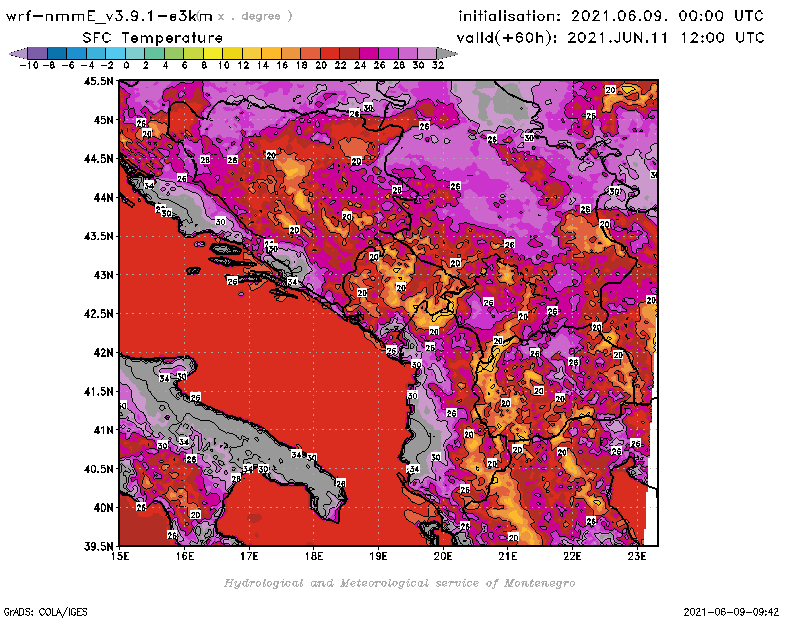Click the 40.5N latitude axis label

(98, 469)
